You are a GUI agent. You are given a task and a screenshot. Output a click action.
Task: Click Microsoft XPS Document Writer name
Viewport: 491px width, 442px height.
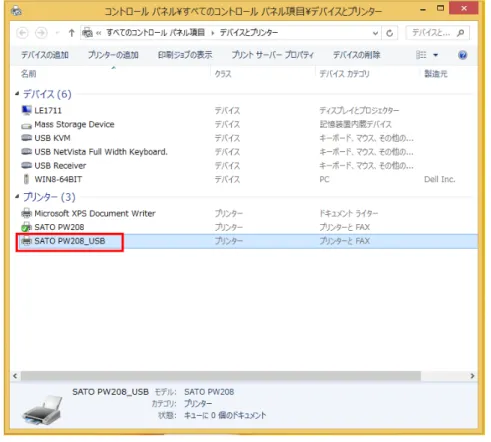tap(95, 213)
